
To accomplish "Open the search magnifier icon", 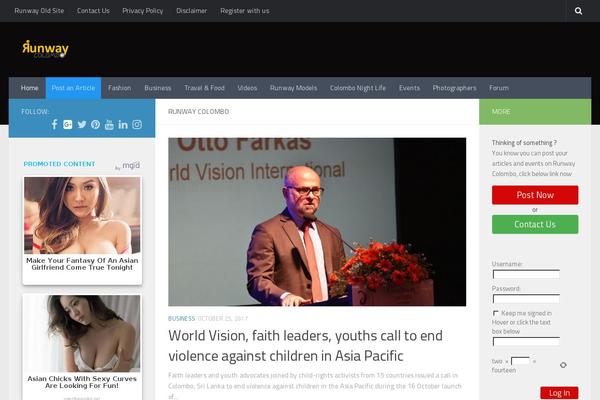I will click(x=578, y=11).
